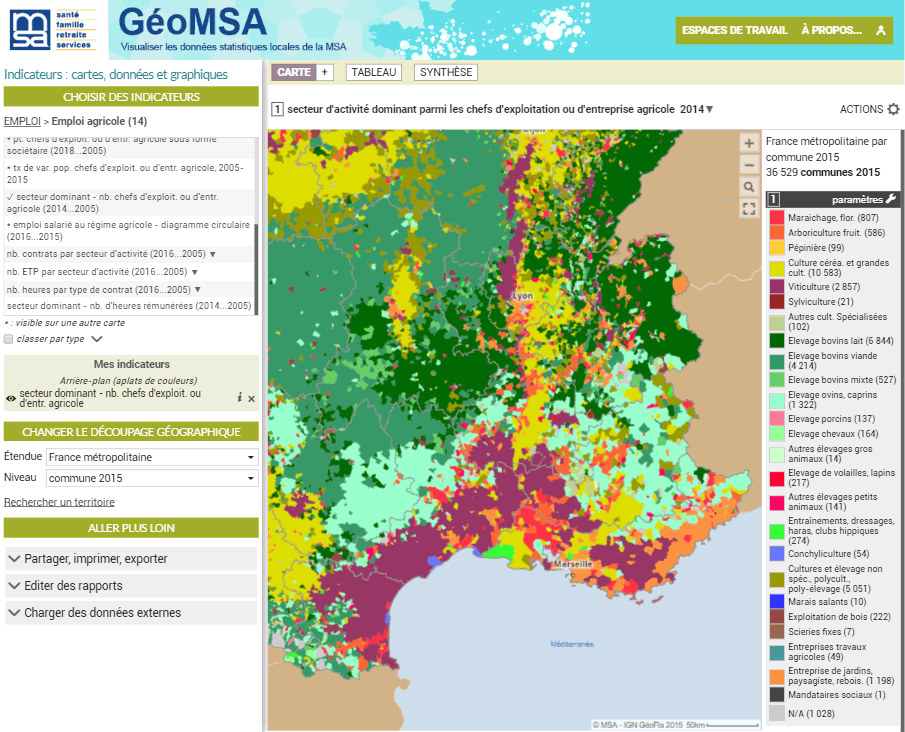Click the Mandataires sociaux dark swatch

(x=777, y=695)
